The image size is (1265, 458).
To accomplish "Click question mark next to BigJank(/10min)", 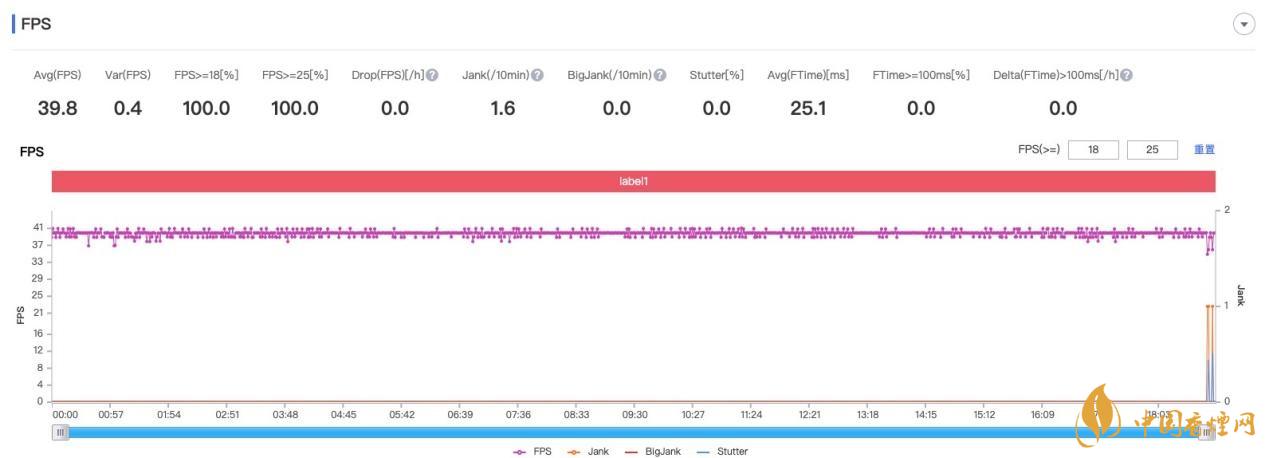I will pos(659,75).
